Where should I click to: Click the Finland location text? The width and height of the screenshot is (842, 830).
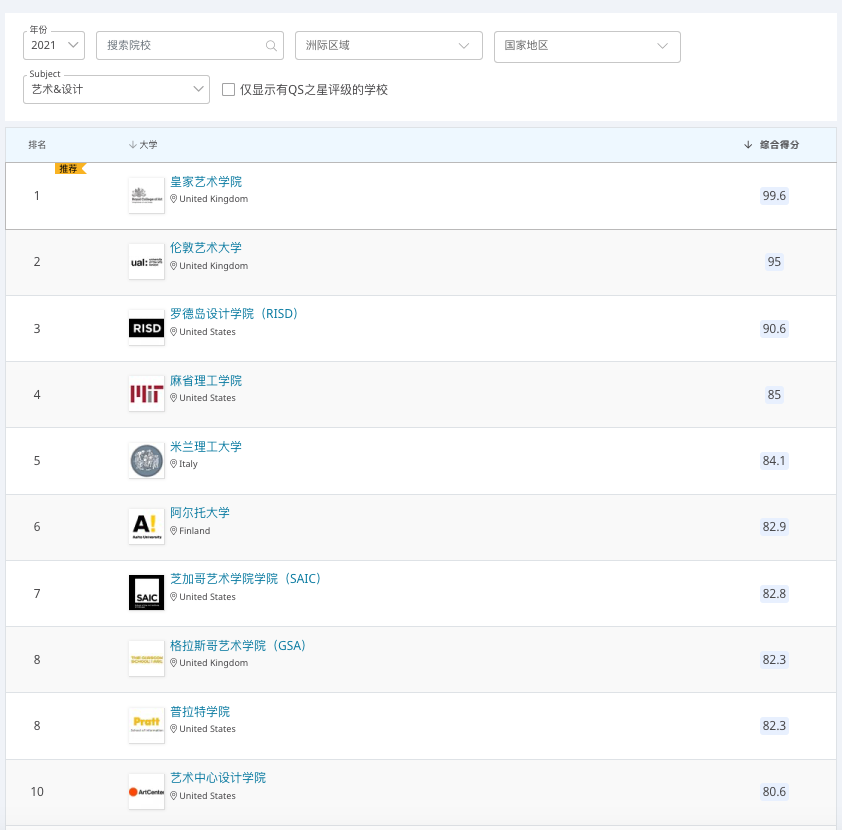pos(194,530)
